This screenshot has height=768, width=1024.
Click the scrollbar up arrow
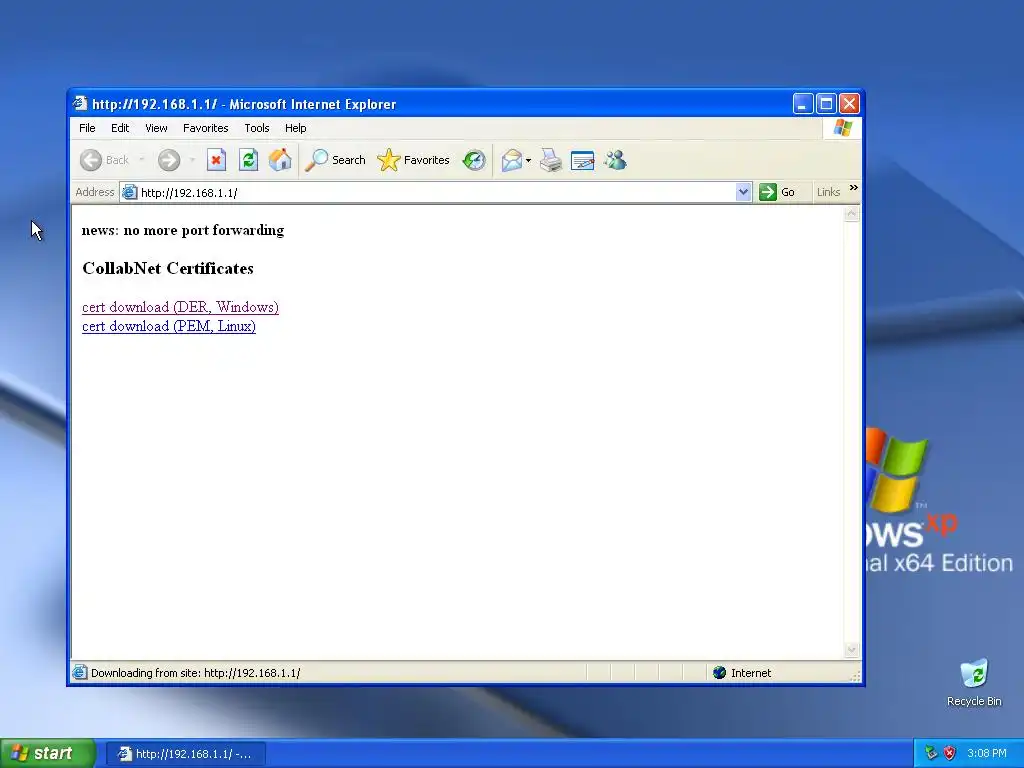point(852,214)
